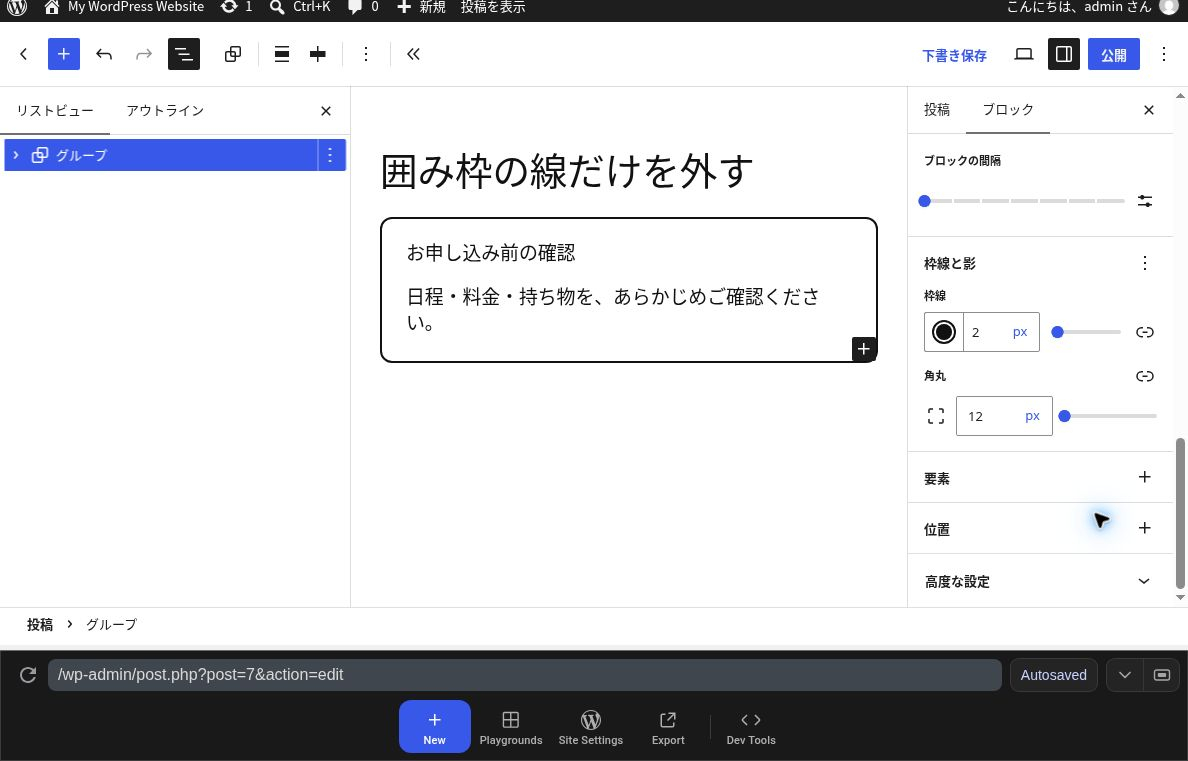The image size is (1188, 761).
Task: Click the Group block icon in toolbar
Action: (x=233, y=54)
